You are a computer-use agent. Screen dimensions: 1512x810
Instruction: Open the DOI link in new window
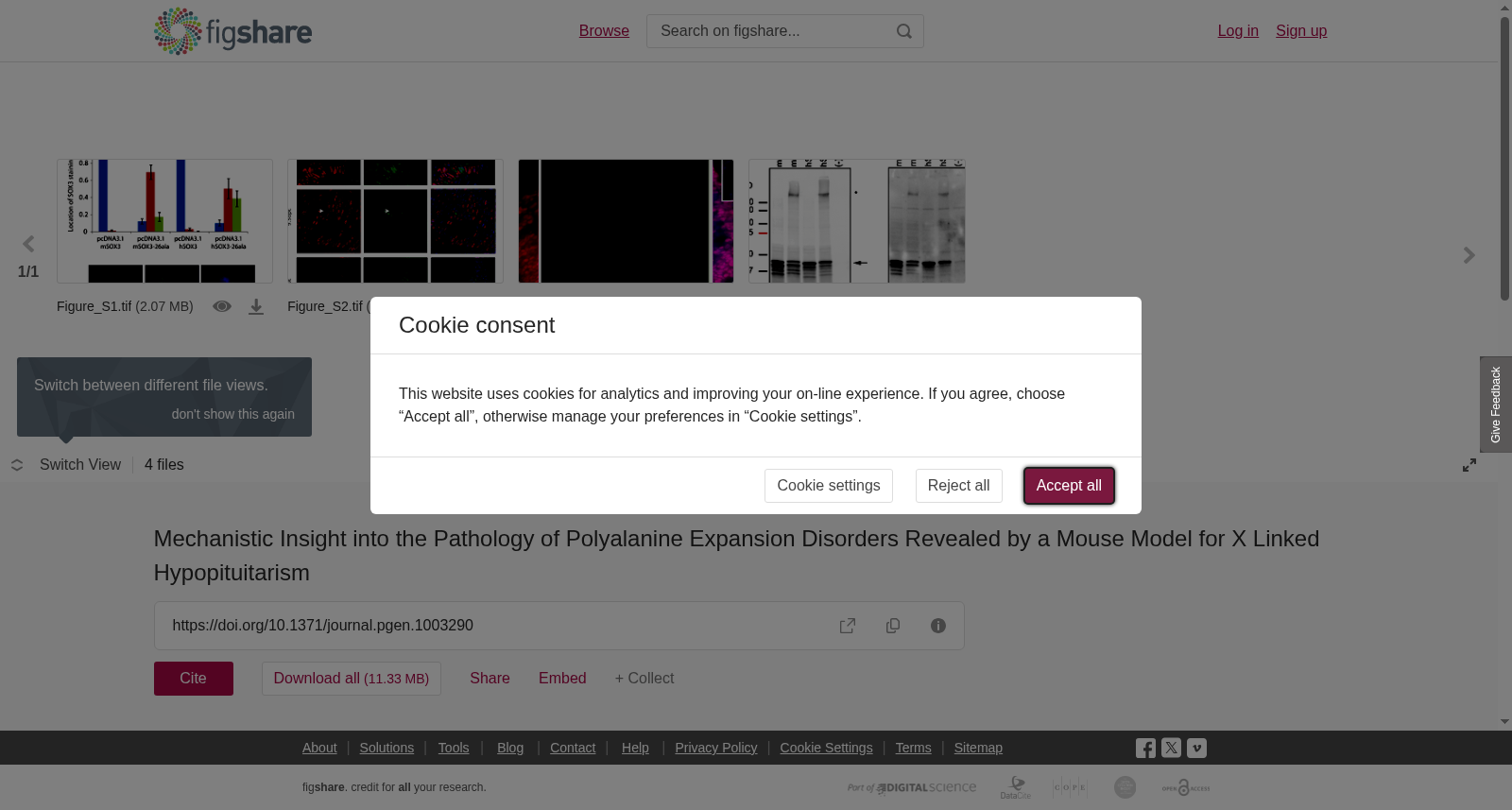point(848,626)
